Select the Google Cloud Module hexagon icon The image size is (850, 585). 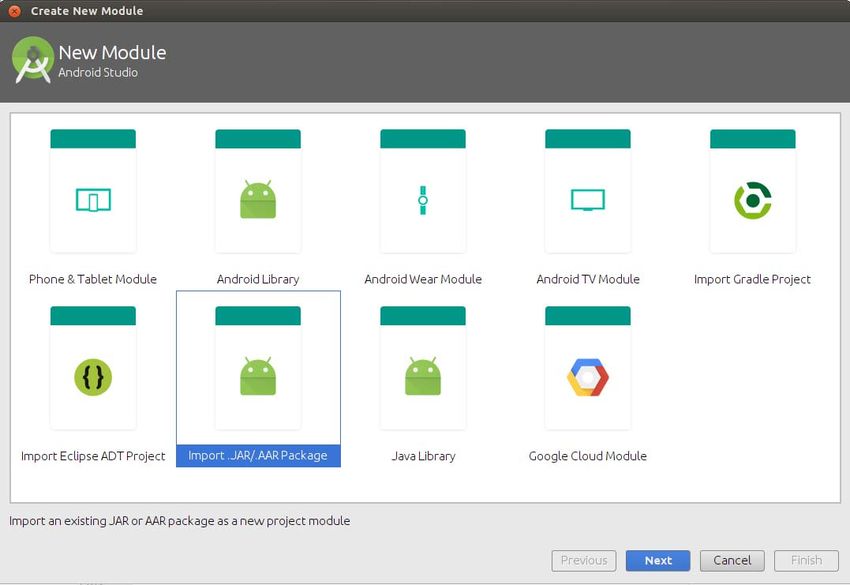(588, 377)
